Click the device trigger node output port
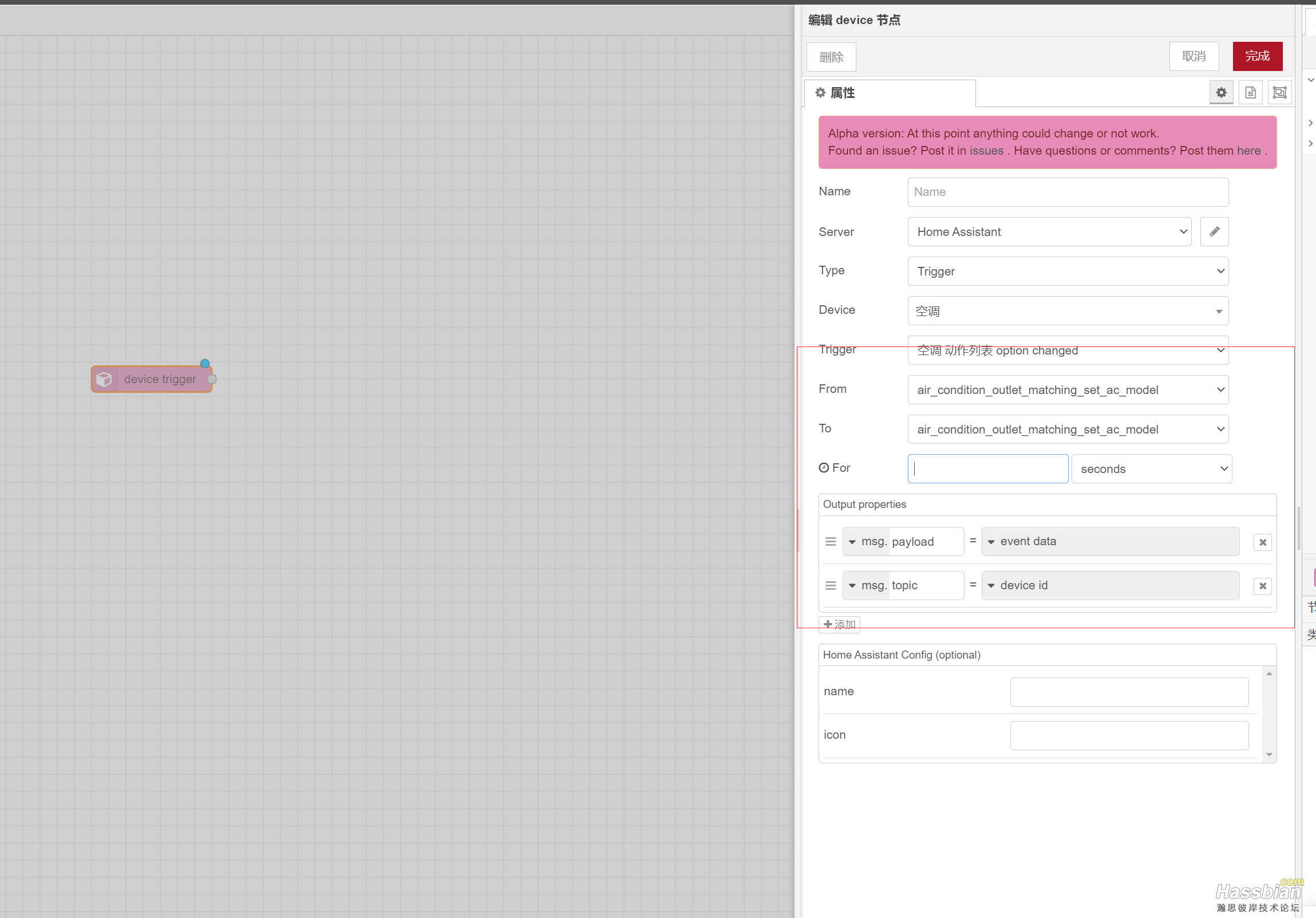The image size is (1316, 918). point(211,379)
